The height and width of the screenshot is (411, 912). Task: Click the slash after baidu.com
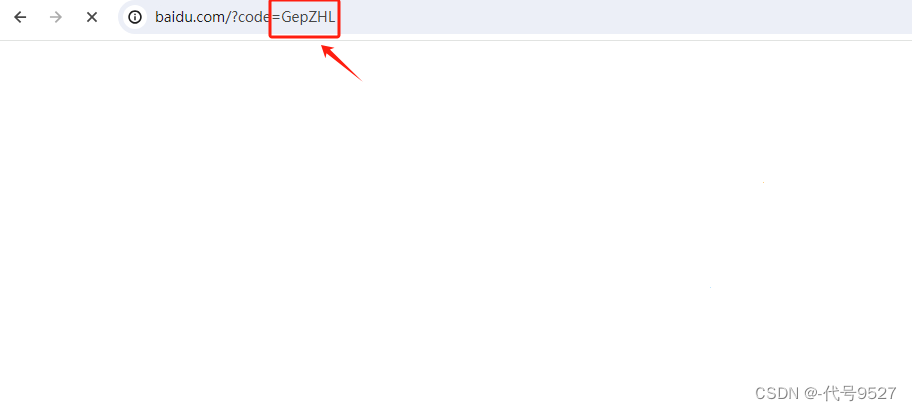point(226,17)
